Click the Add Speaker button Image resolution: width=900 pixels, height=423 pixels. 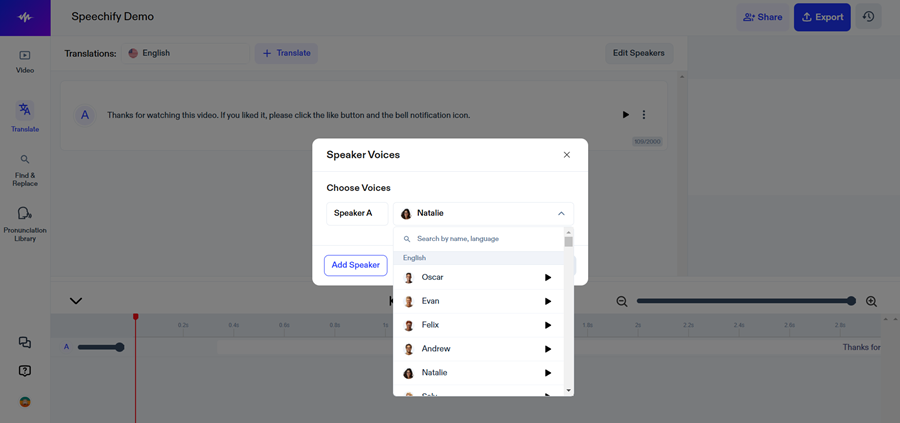355,265
